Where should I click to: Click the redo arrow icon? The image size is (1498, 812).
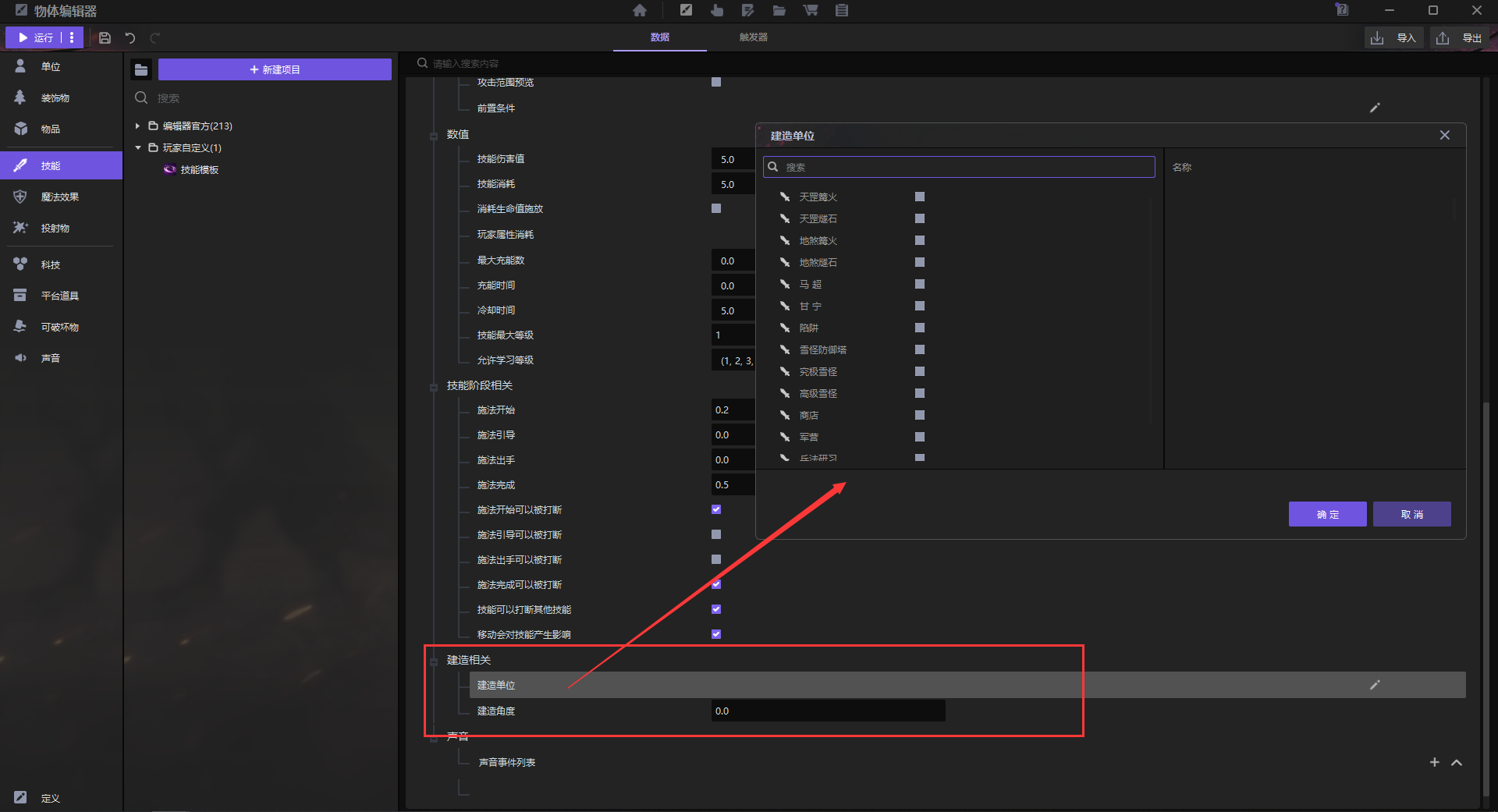tap(155, 37)
